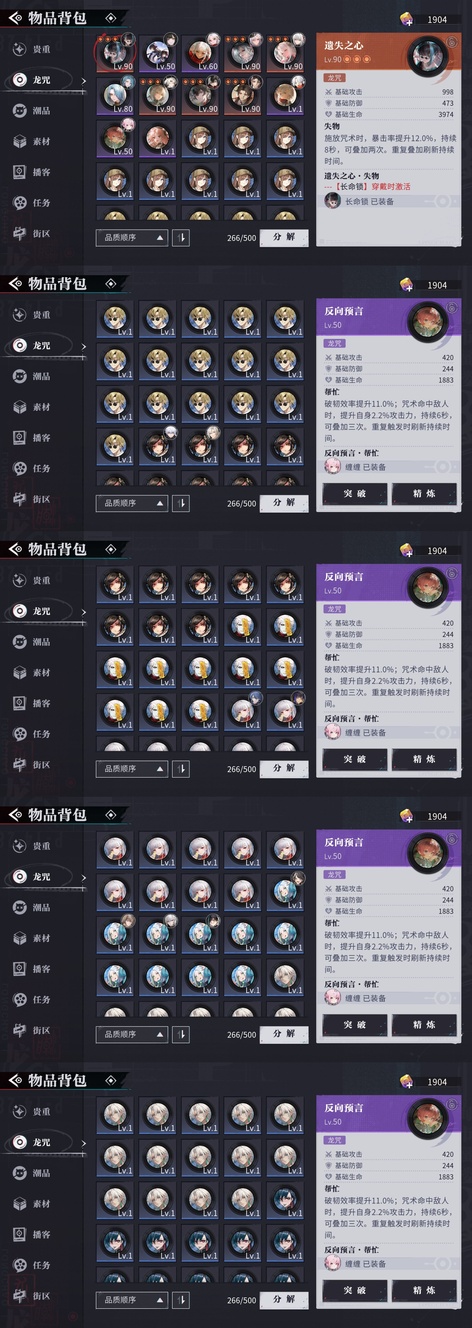Image resolution: width=472 pixels, height=1328 pixels.
Task: Click the 精炼 button in the second view
Action: coord(424,494)
